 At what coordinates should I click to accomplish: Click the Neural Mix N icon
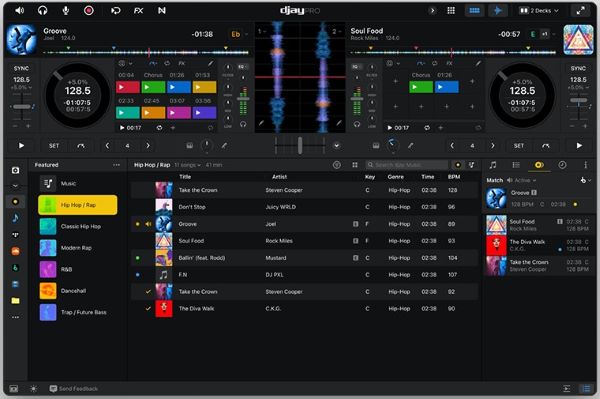coord(162,11)
